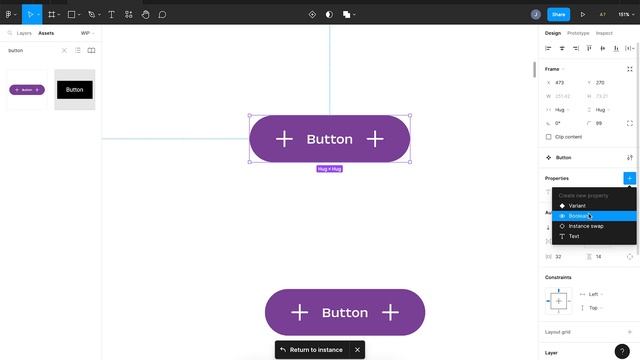Open the Resources tool
640x360 pixels.
coord(129,14)
